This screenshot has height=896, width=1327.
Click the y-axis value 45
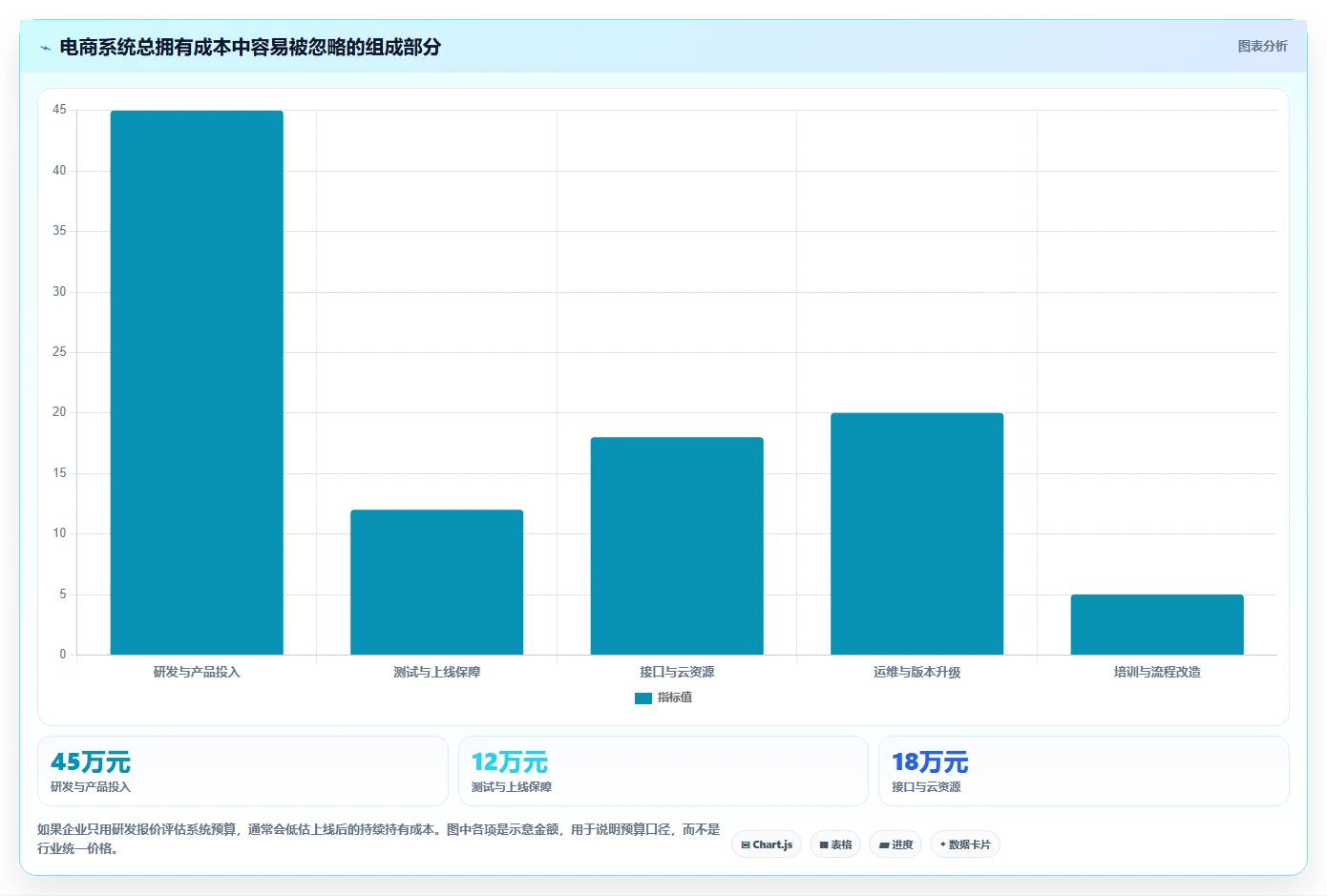(x=59, y=110)
